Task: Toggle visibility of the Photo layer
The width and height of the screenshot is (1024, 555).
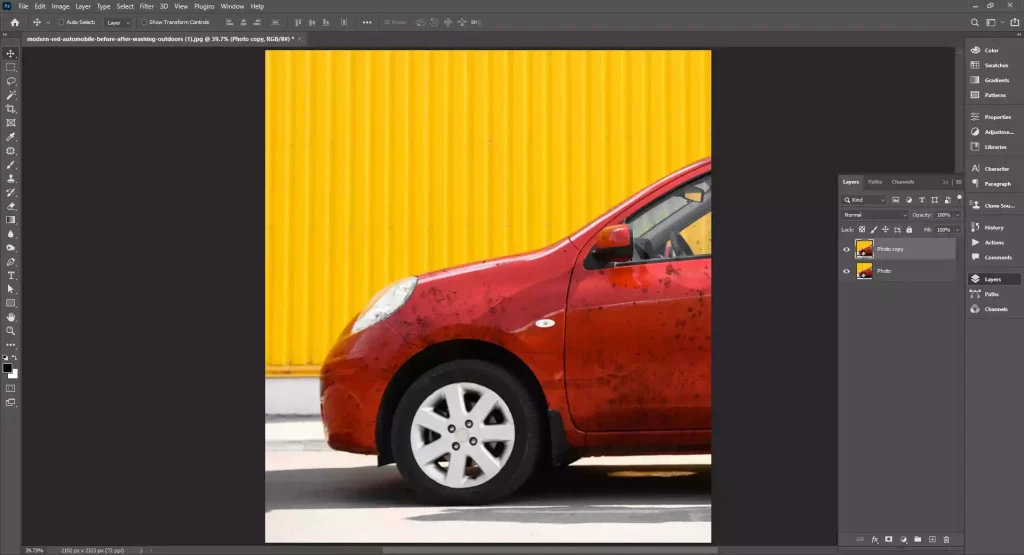Action: pyautogui.click(x=846, y=271)
